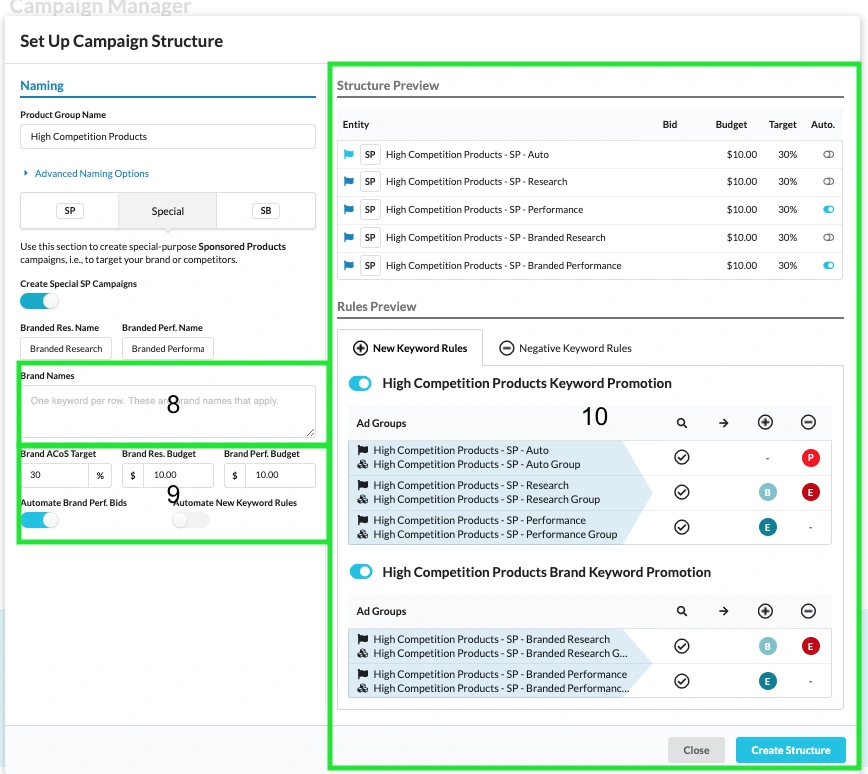Screen dimensions: 868x774
Task: Click the Brand Names text area
Action: point(168,411)
